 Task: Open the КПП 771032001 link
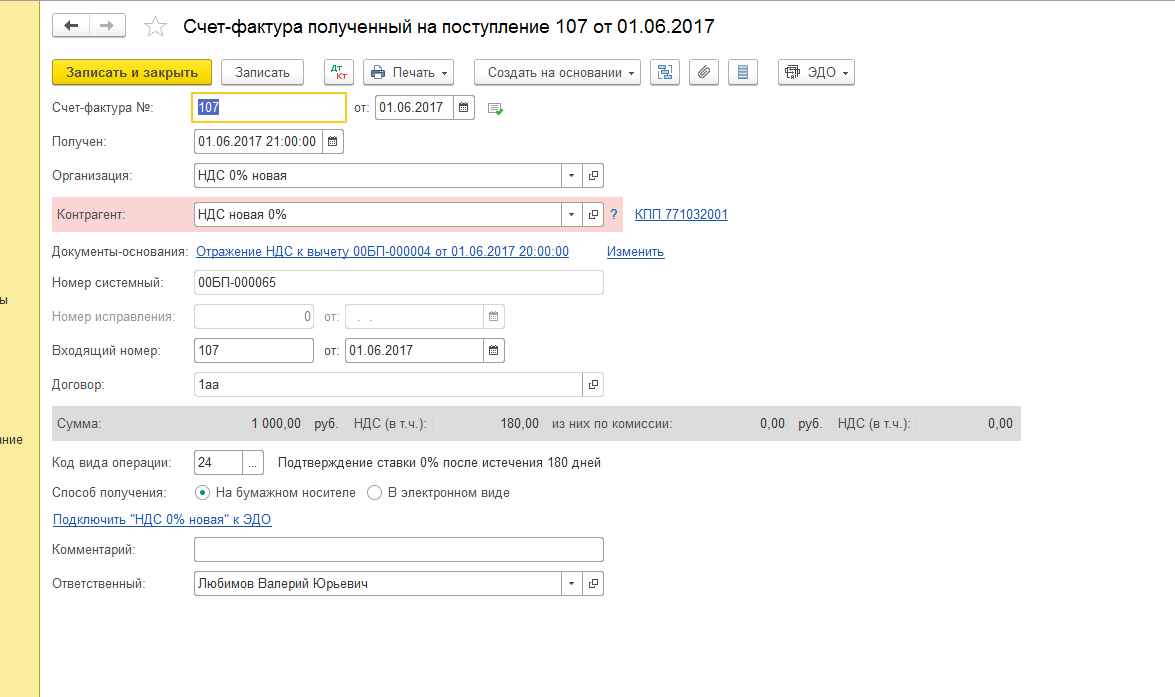(681, 215)
